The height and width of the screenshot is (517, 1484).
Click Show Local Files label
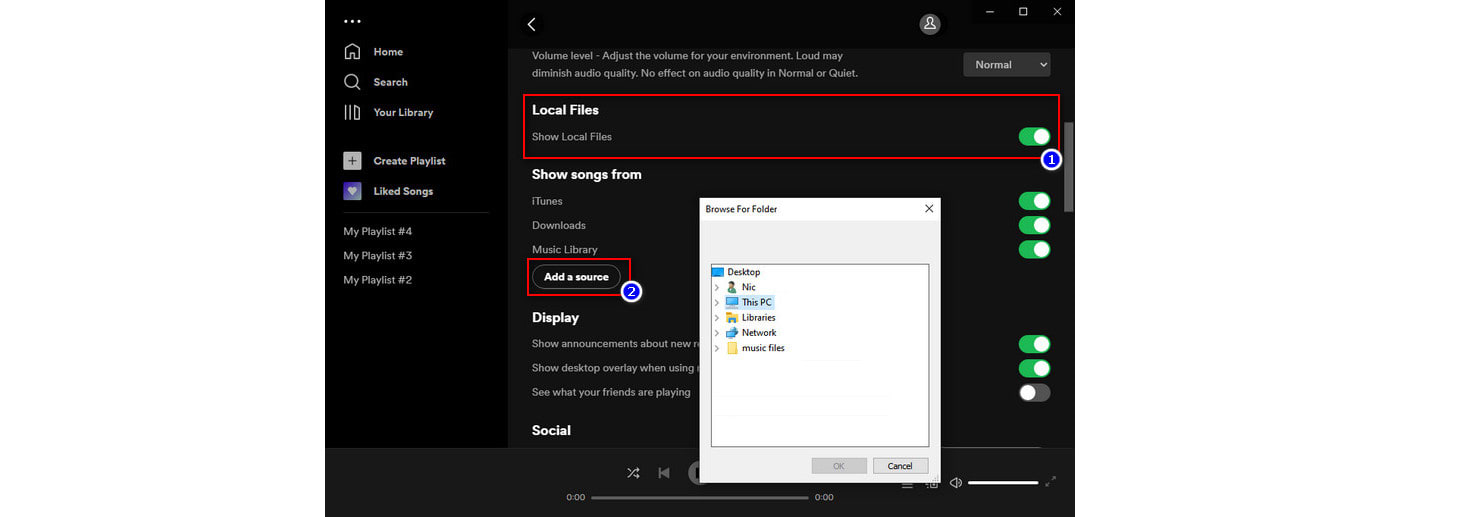[x=572, y=137]
